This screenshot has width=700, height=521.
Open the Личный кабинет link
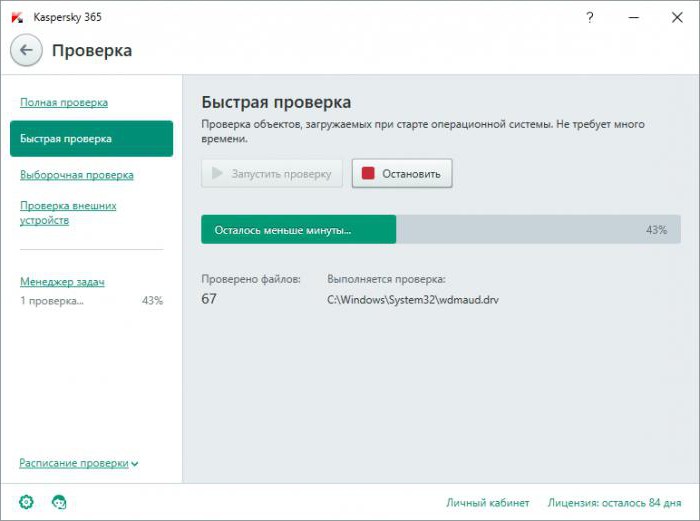coord(488,503)
